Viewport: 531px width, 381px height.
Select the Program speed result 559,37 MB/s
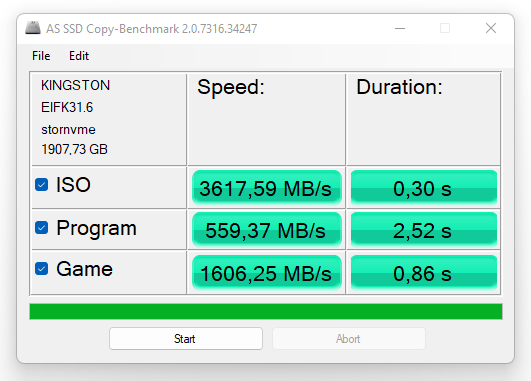point(267,230)
